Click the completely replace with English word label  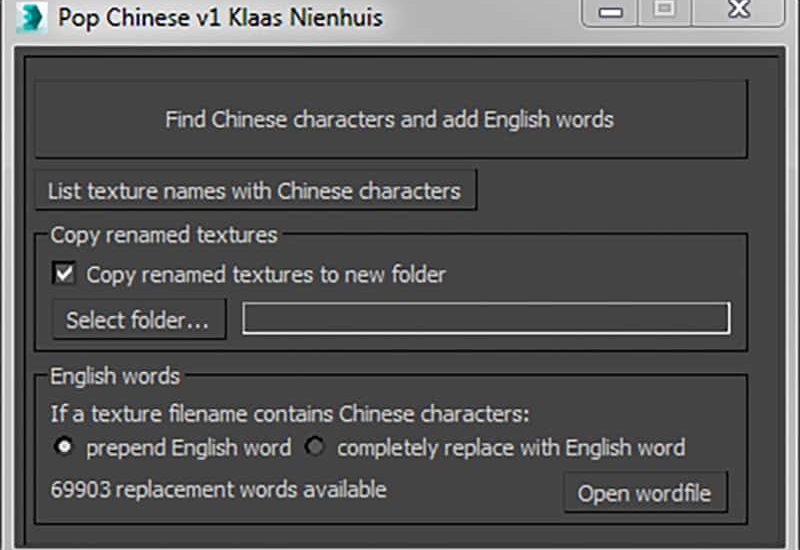511,447
